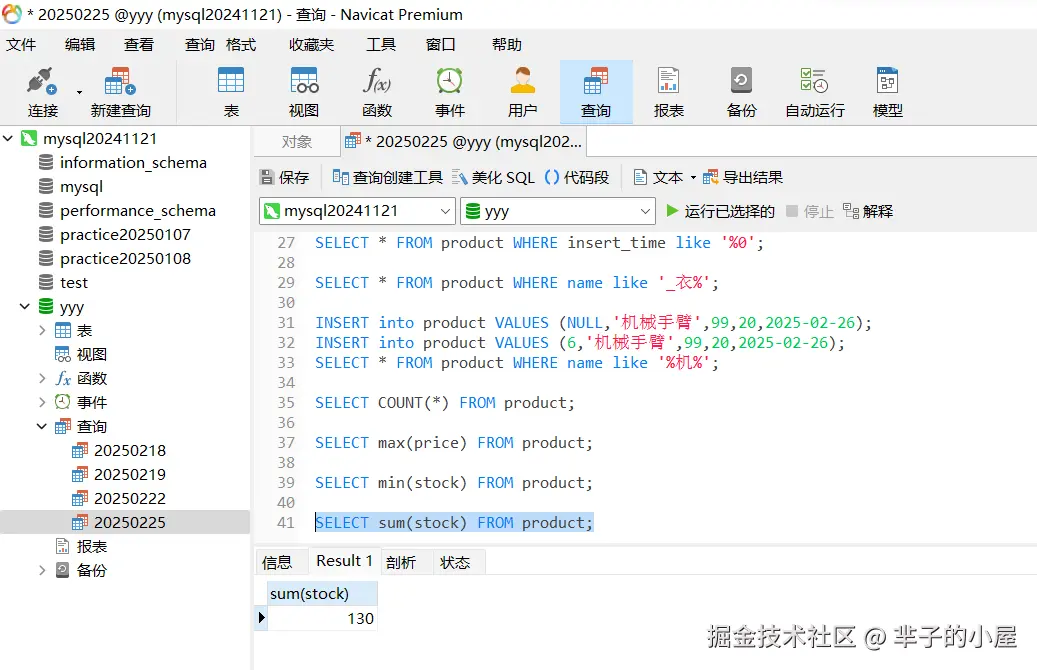Expand the 备份 node in tree
Viewport: 1037px width, 670px height.
pyautogui.click(x=42, y=570)
